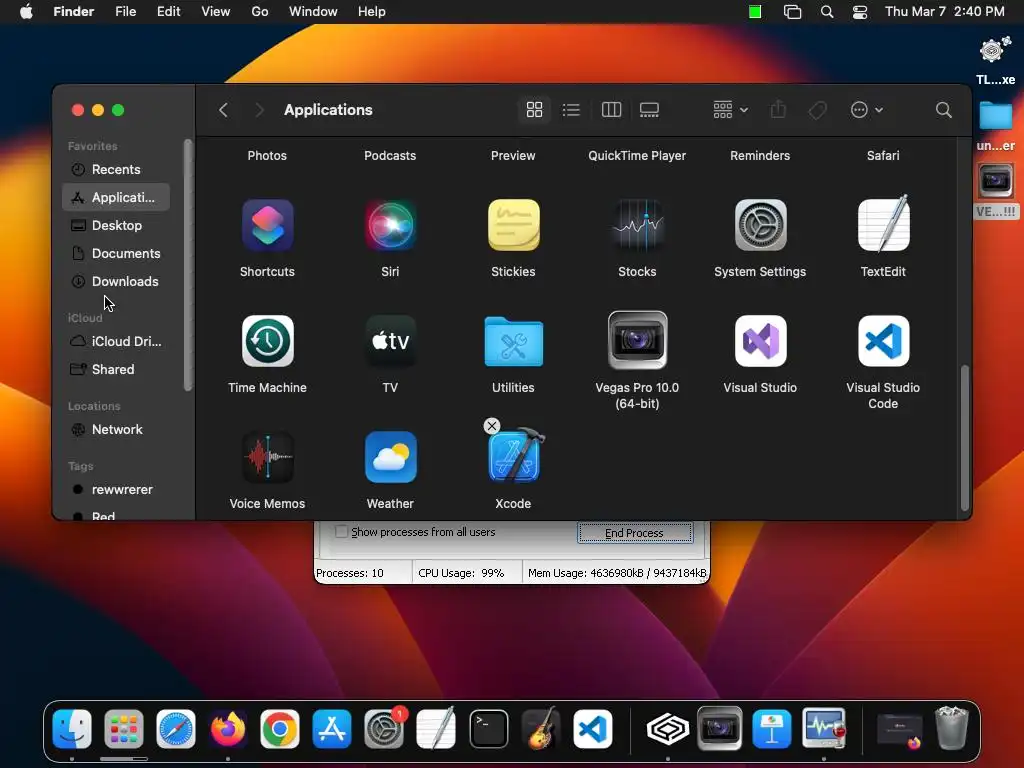Click the Edit Tags toolbar button

(x=818, y=110)
